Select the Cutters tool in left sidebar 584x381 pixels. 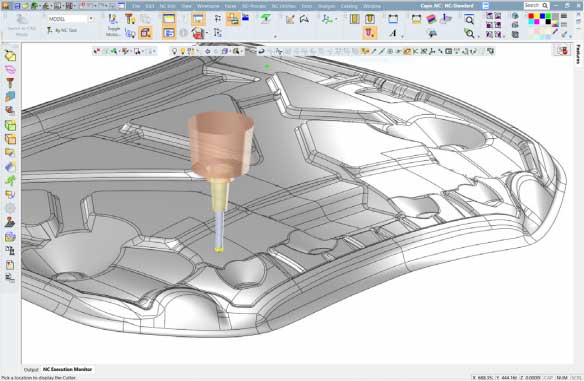click(10, 82)
